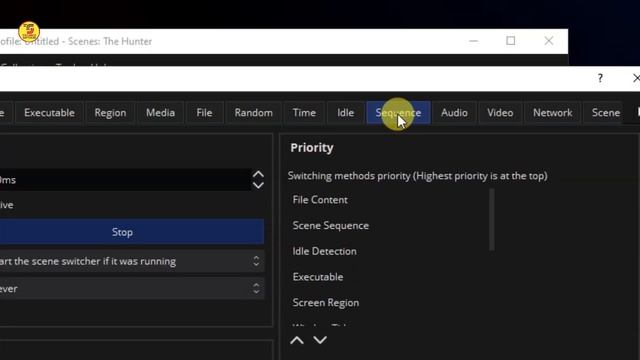Screen dimensions: 640x360
Task: Open the Video tab
Action: click(500, 113)
